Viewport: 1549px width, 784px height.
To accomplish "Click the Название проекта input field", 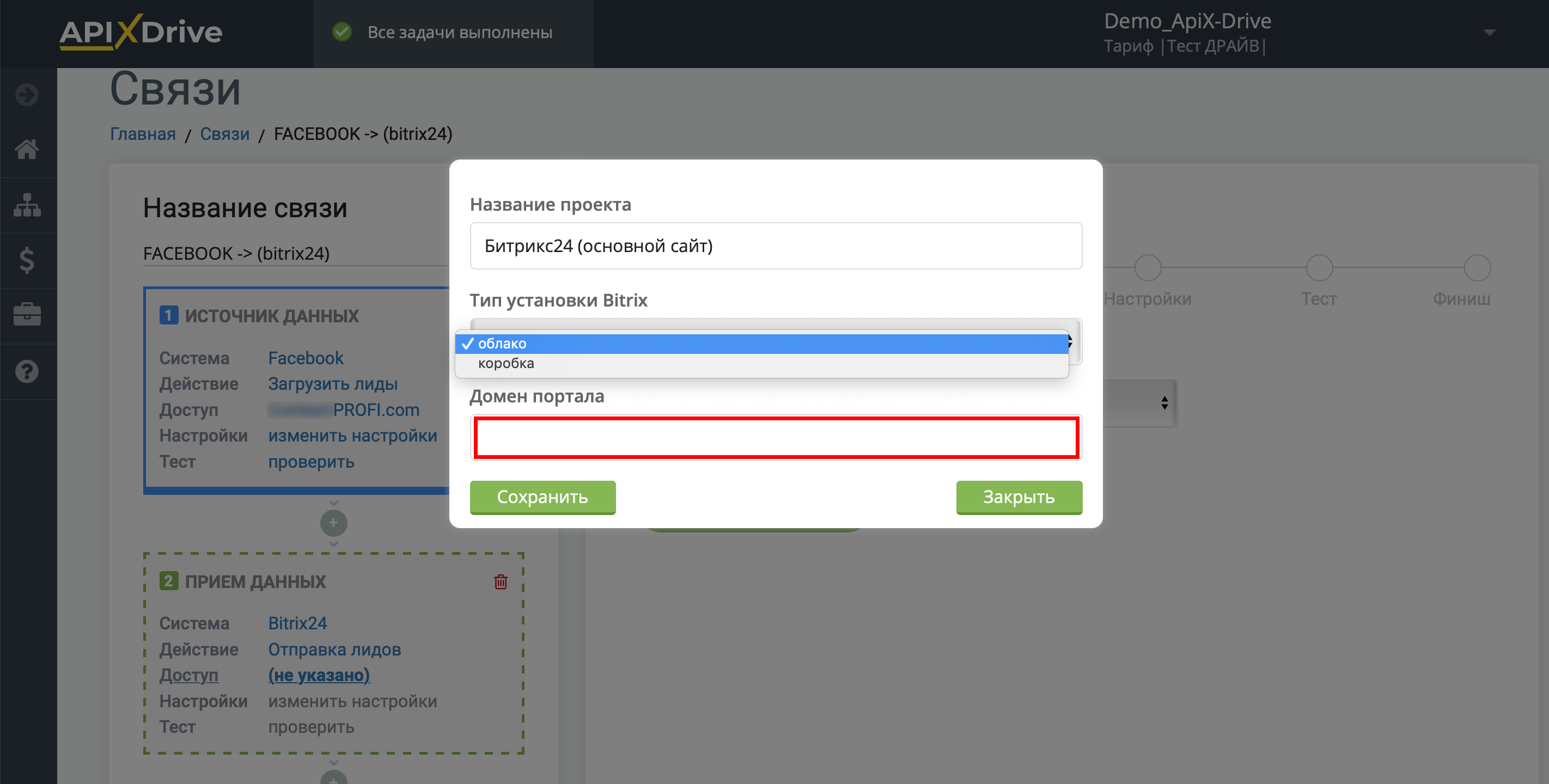I will coord(776,246).
